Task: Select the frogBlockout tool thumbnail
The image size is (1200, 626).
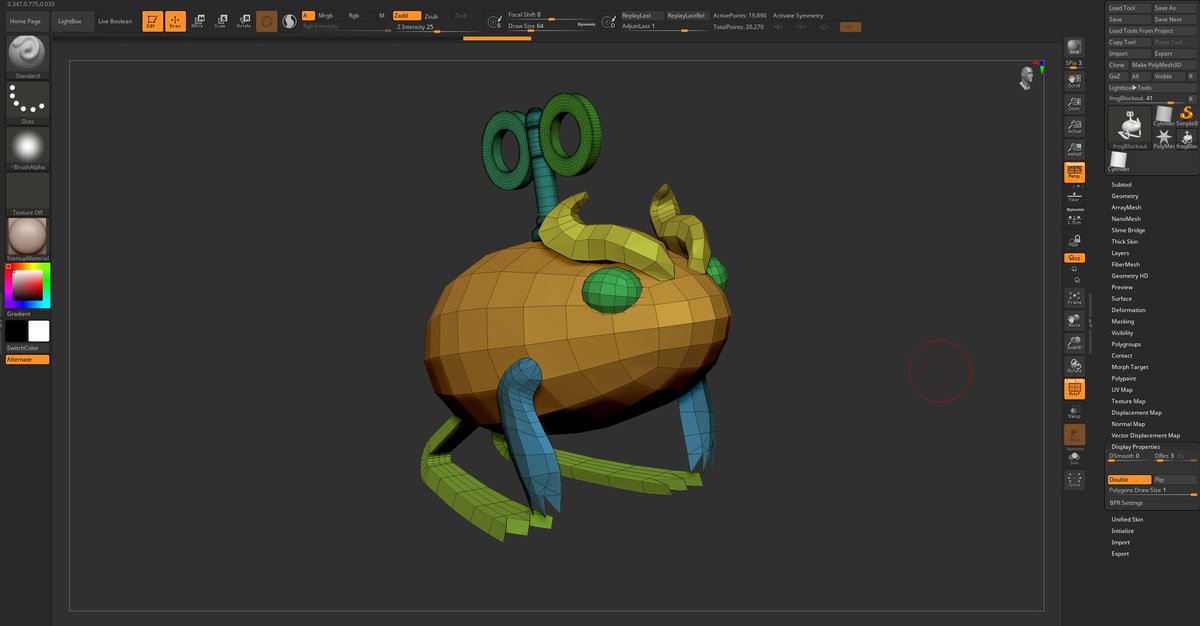Action: tap(1130, 129)
